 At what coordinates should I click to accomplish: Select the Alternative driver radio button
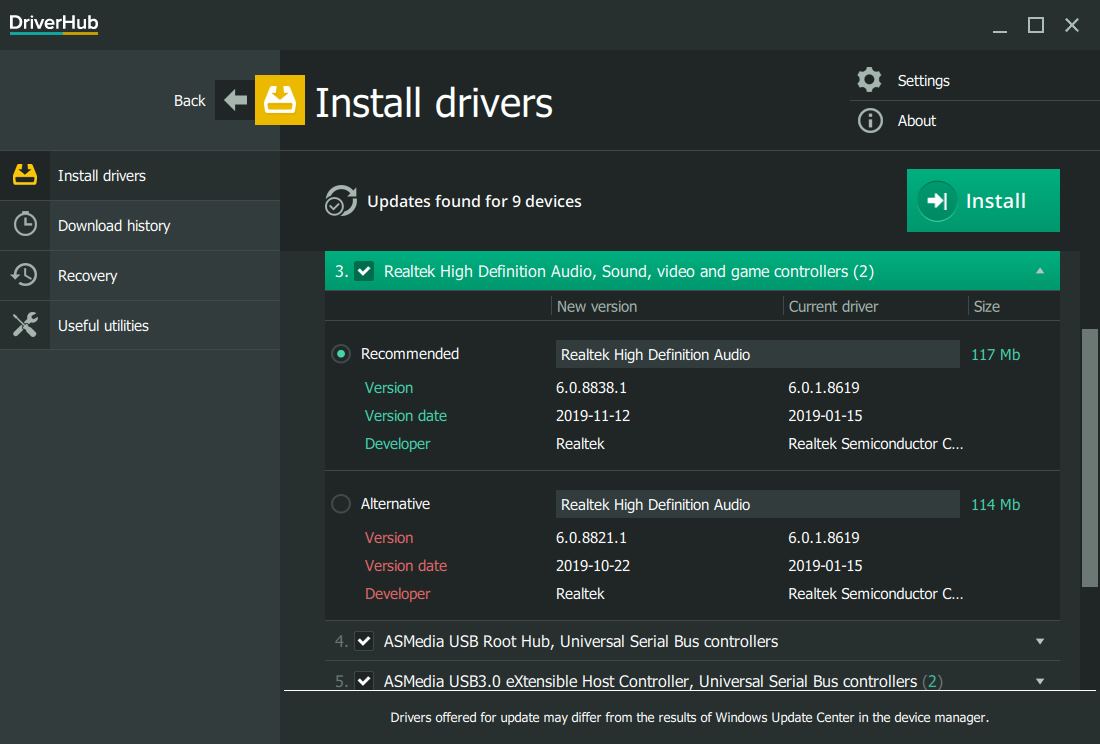[341, 503]
